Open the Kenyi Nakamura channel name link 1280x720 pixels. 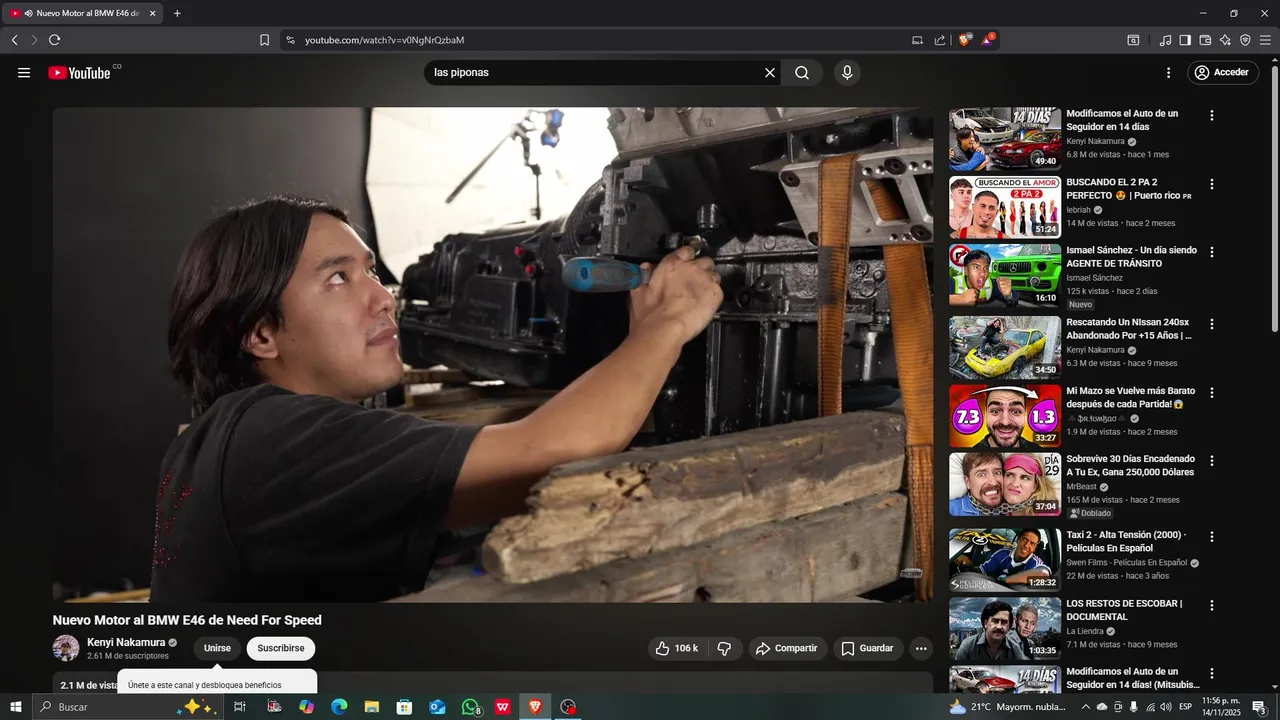tap(126, 643)
